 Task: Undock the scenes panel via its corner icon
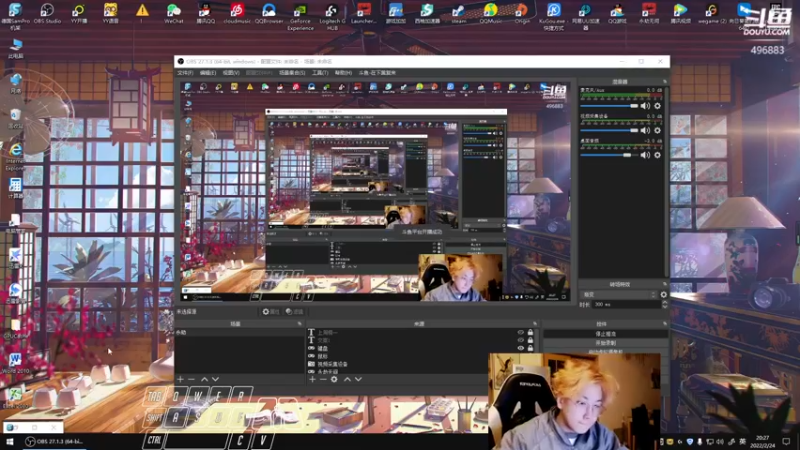click(x=299, y=323)
